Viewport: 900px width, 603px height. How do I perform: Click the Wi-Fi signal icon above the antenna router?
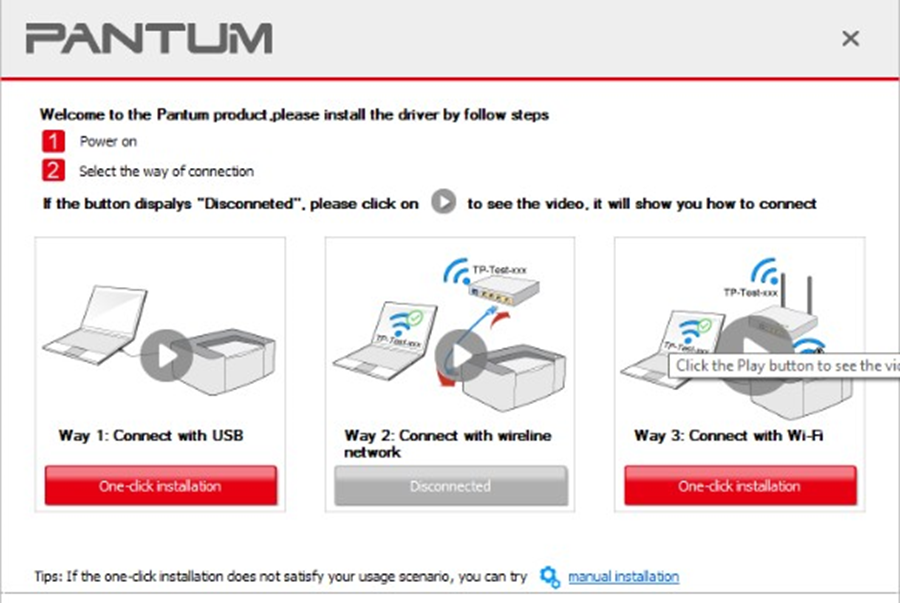pyautogui.click(x=766, y=271)
